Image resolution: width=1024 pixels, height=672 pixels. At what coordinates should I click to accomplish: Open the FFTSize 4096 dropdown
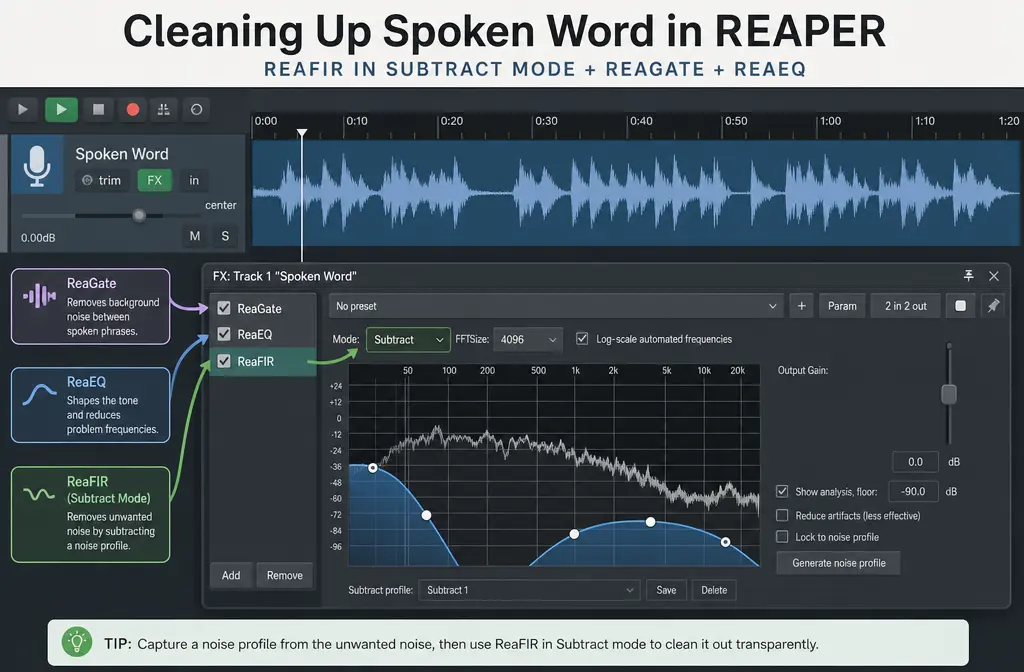[x=528, y=340]
